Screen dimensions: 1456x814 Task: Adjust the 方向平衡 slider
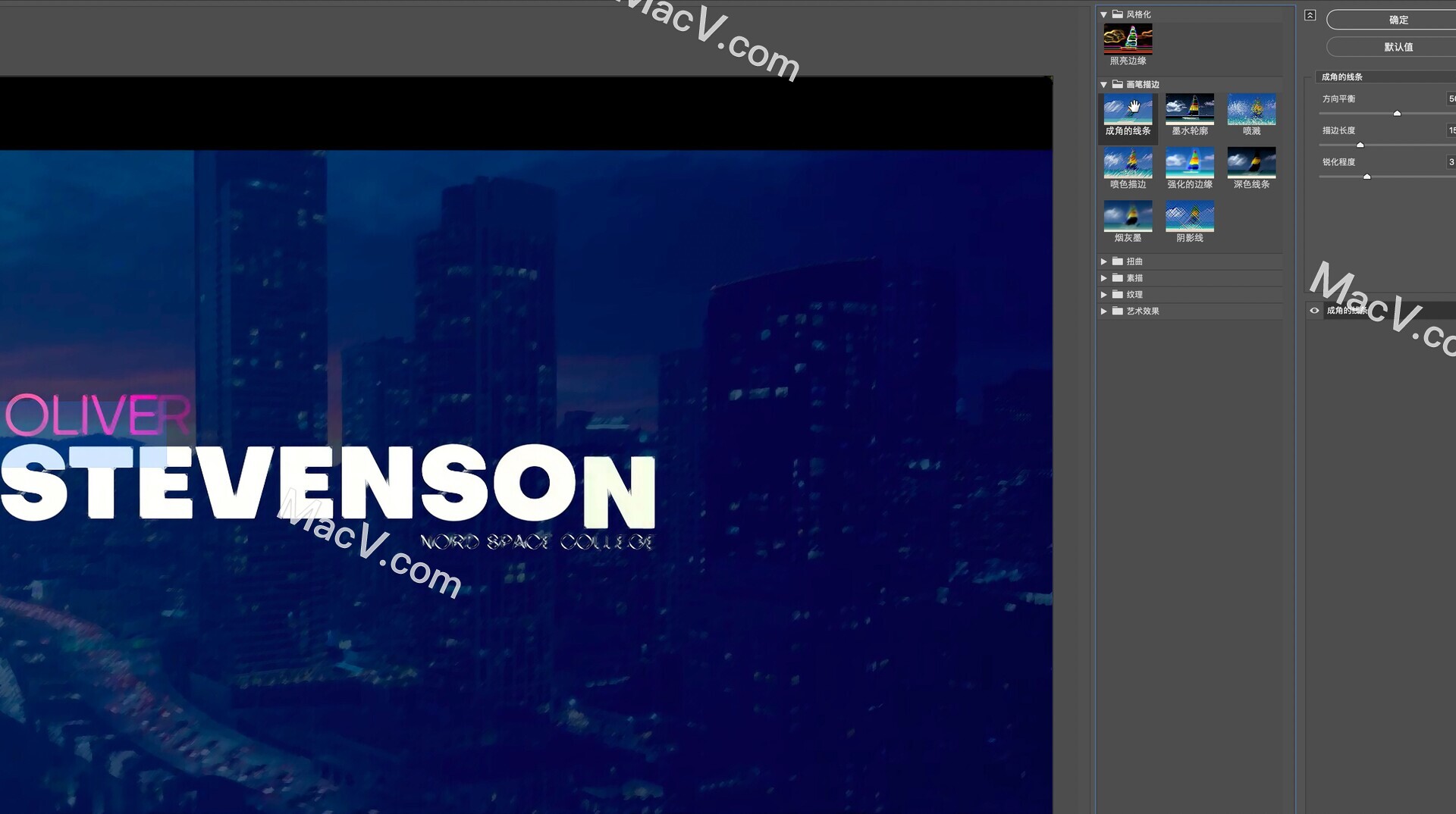point(1398,113)
